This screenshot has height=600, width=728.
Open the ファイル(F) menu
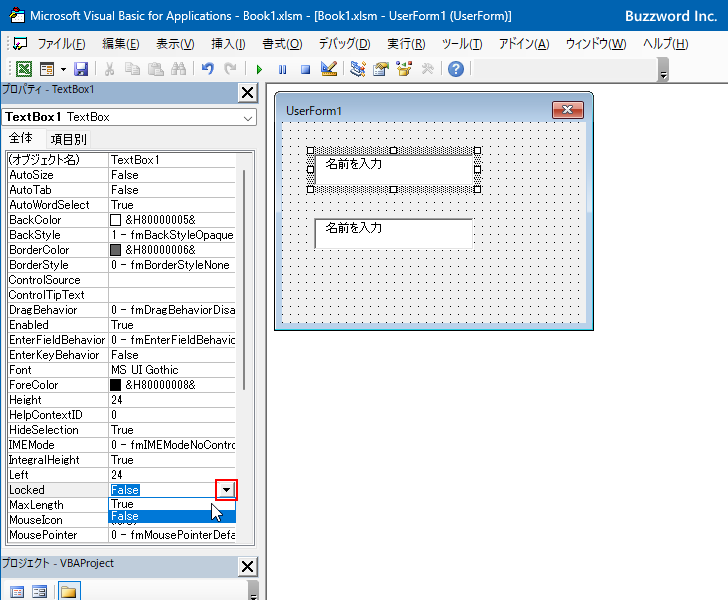[x=61, y=44]
